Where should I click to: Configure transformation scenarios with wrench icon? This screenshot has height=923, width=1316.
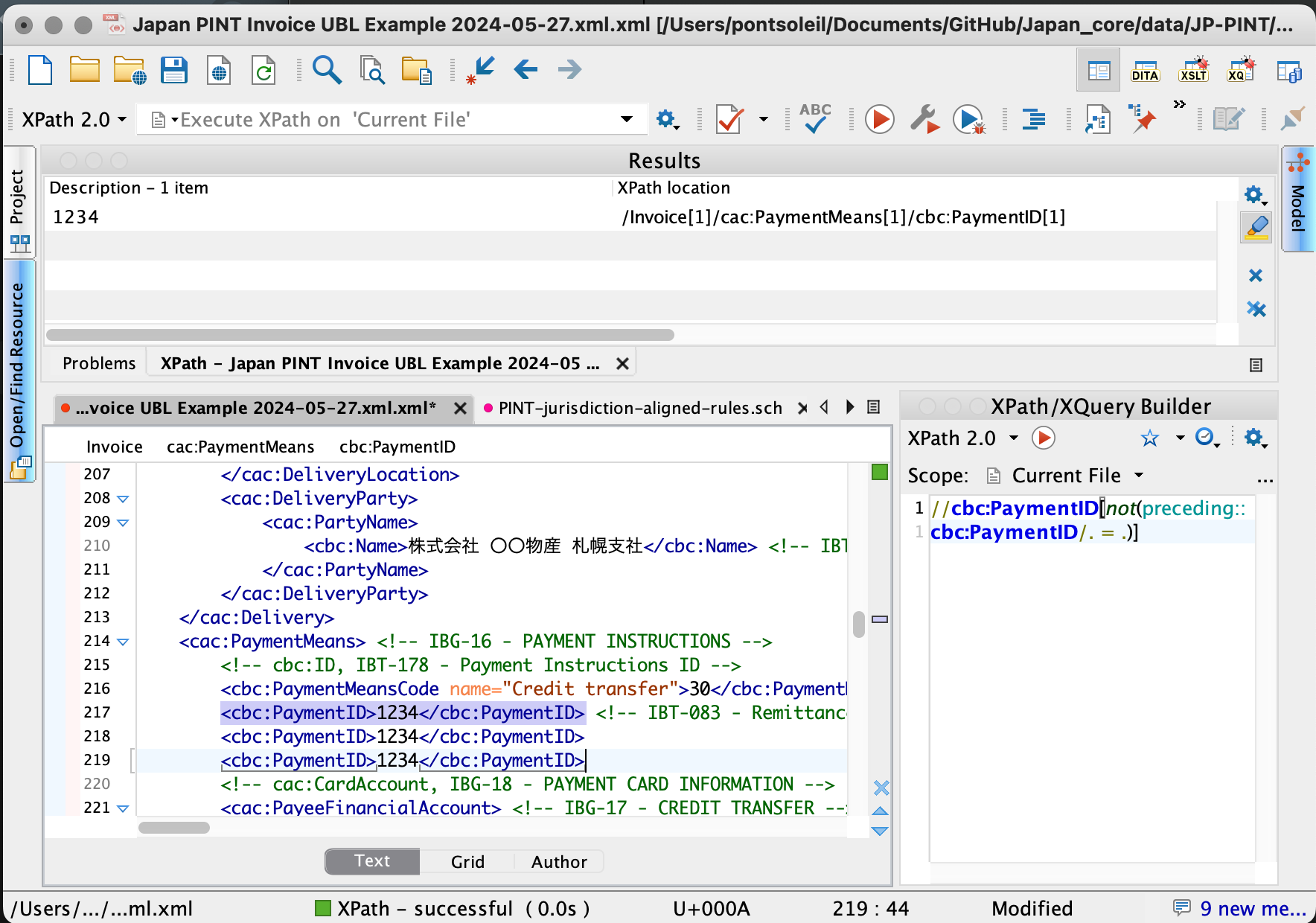(924, 119)
